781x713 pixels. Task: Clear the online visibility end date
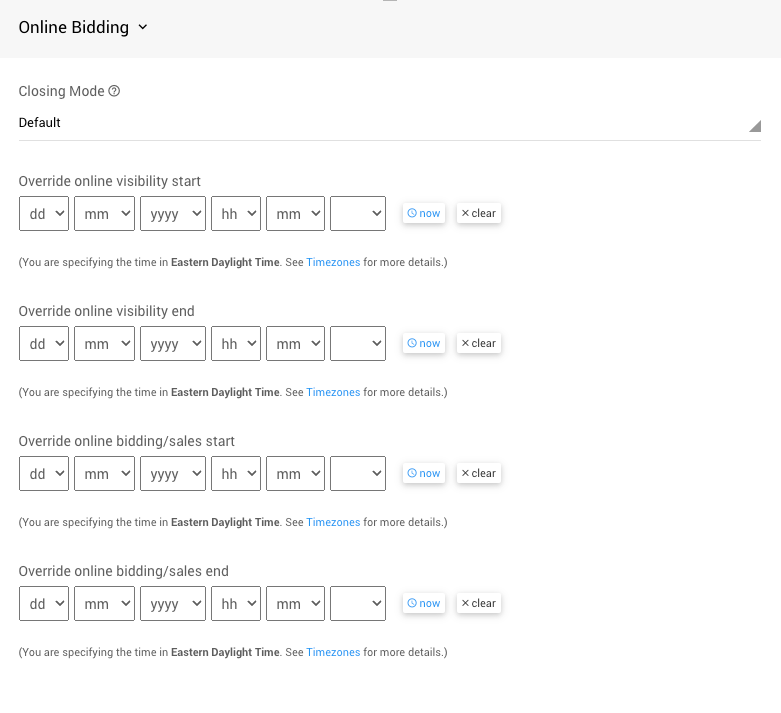tap(478, 343)
